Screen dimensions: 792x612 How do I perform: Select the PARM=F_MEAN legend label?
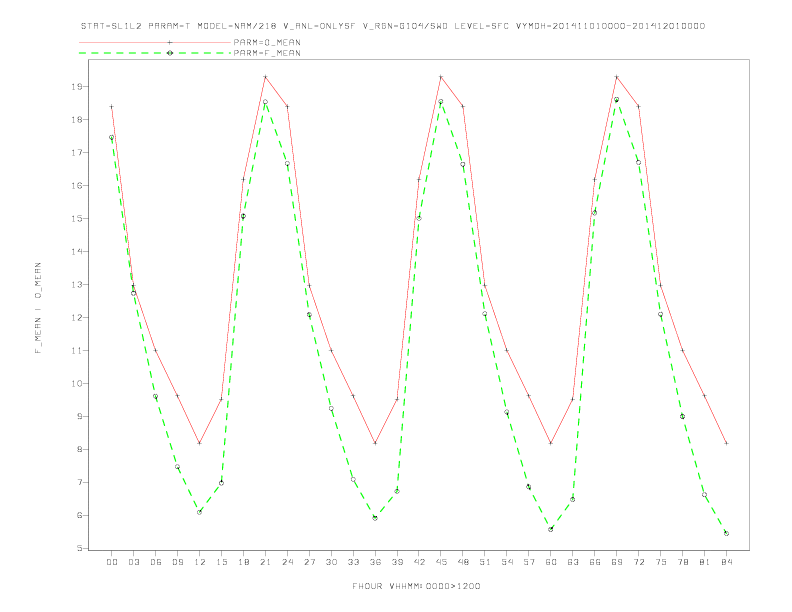[x=267, y=53]
